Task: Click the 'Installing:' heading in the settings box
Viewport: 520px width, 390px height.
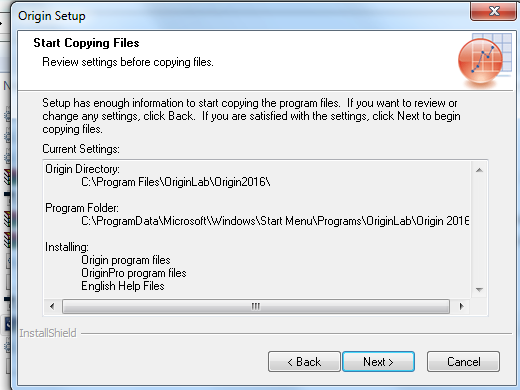Action: pyautogui.click(x=67, y=247)
